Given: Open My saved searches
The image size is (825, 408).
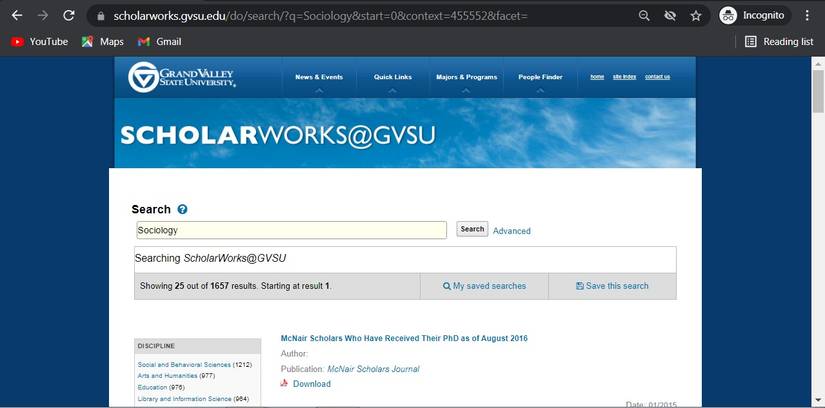Looking at the screenshot, I should click(484, 286).
